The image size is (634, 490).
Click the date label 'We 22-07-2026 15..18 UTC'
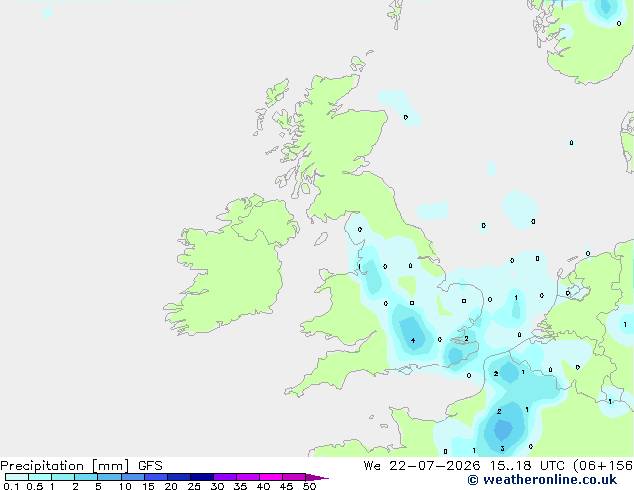(x=466, y=466)
